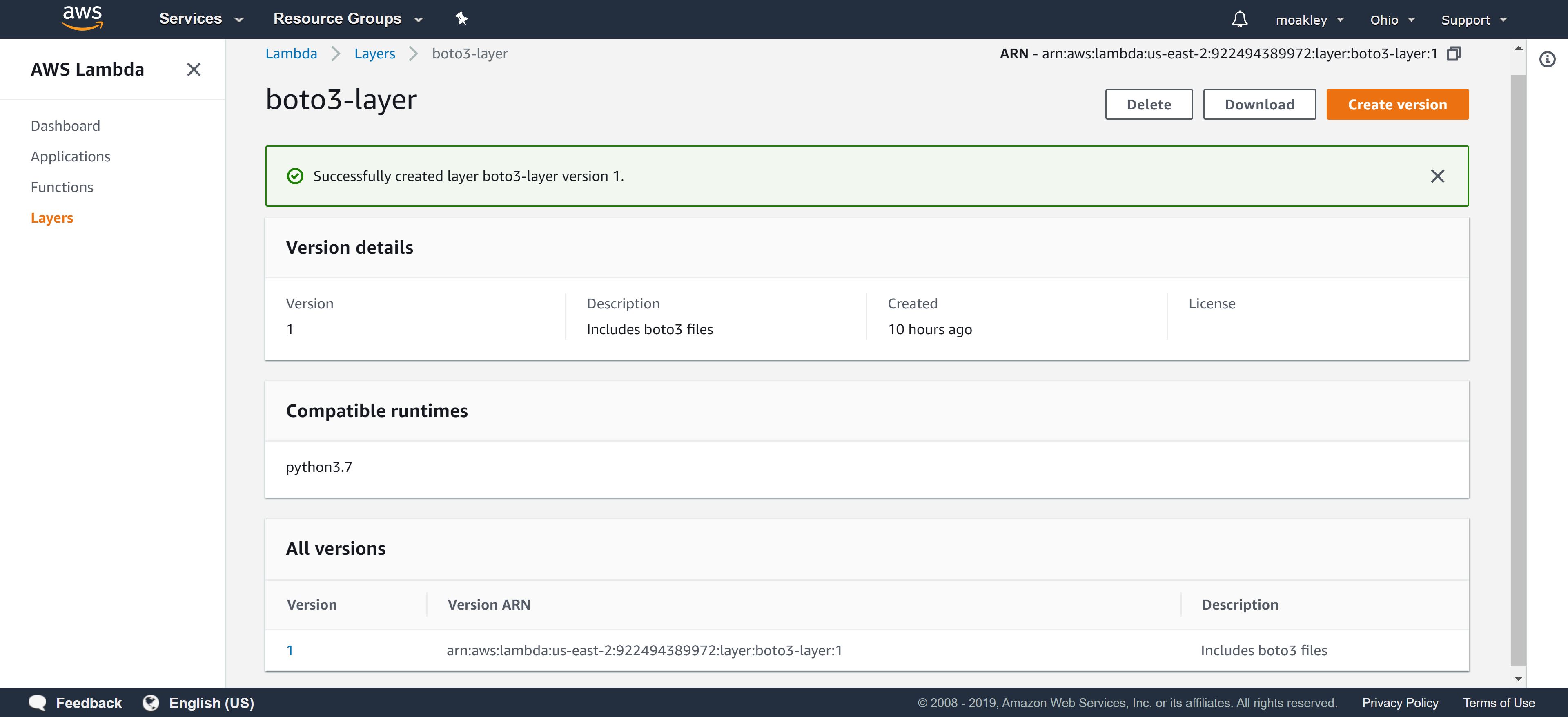This screenshot has width=1568, height=717.
Task: Open version 1 link in All versions
Action: 290,650
